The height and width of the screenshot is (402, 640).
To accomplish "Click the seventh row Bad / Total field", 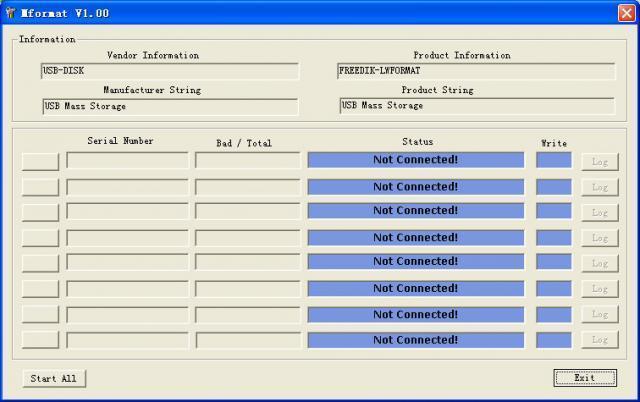I will [248, 315].
